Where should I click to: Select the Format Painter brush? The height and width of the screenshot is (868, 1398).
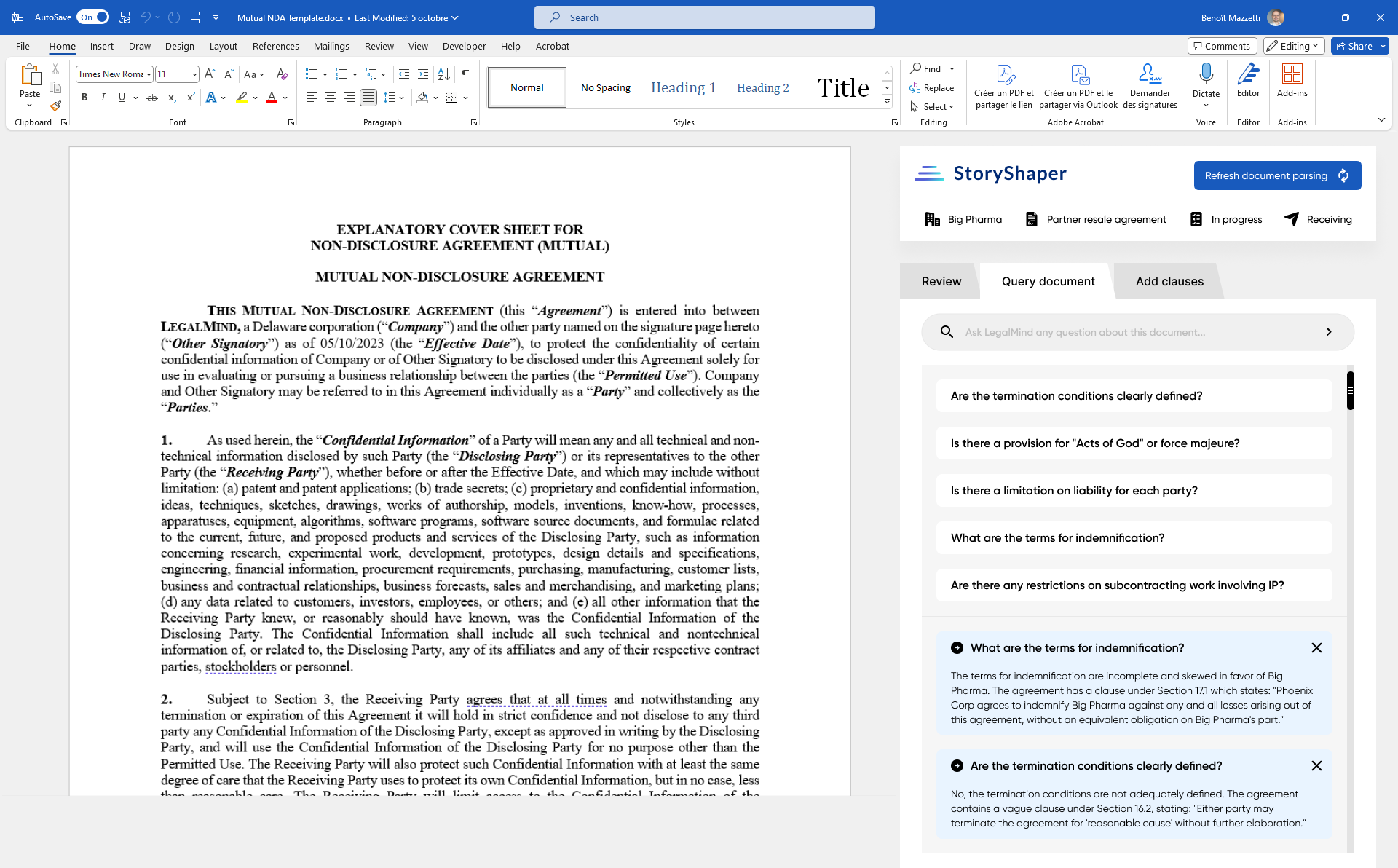(55, 106)
